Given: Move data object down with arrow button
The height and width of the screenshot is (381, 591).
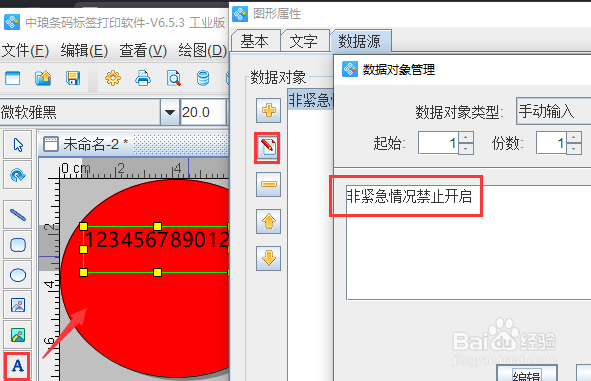Looking at the screenshot, I should point(268,258).
